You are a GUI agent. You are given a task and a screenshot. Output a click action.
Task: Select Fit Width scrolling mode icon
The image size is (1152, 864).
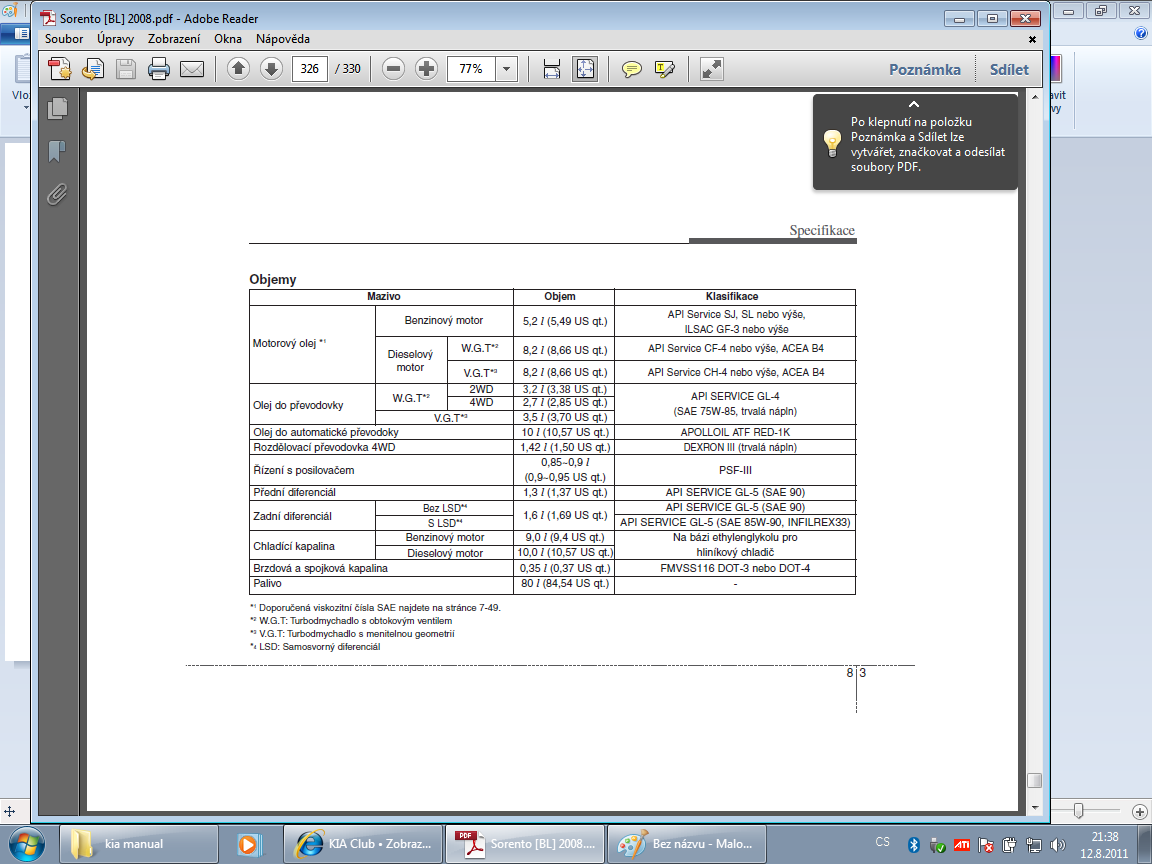tap(552, 69)
